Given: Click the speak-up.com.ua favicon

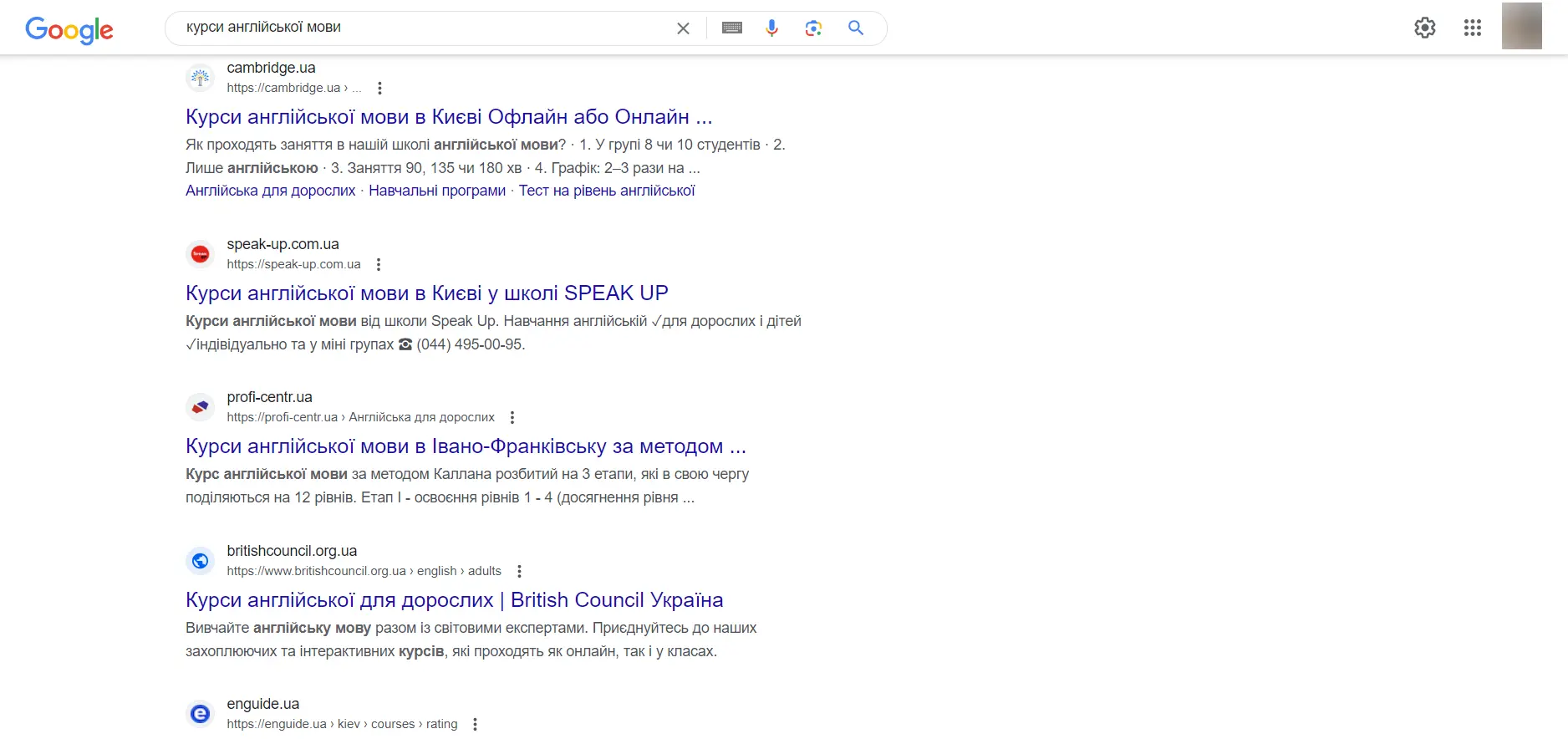Looking at the screenshot, I should point(200,254).
